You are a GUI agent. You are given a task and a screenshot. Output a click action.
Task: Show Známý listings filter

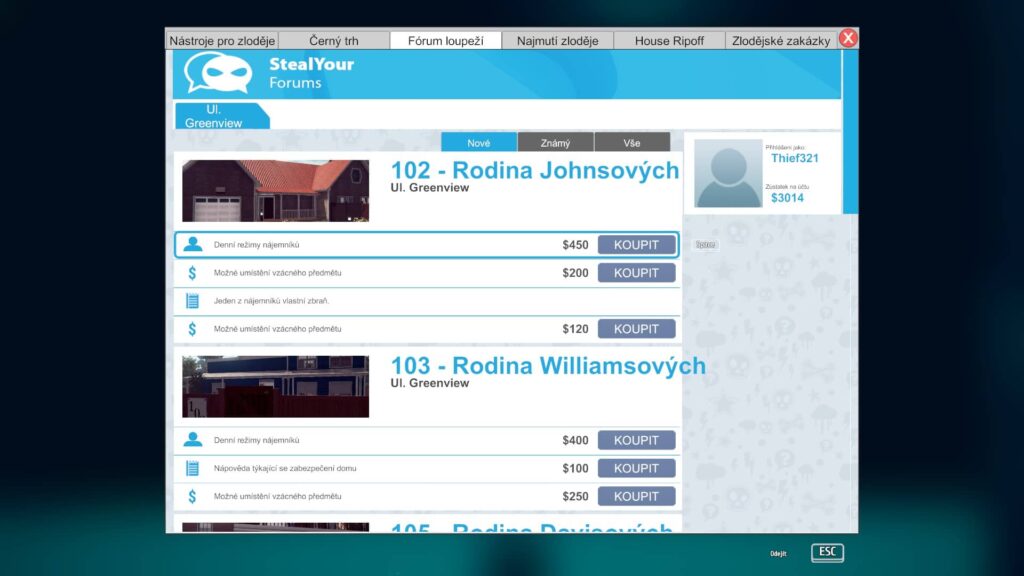click(555, 142)
